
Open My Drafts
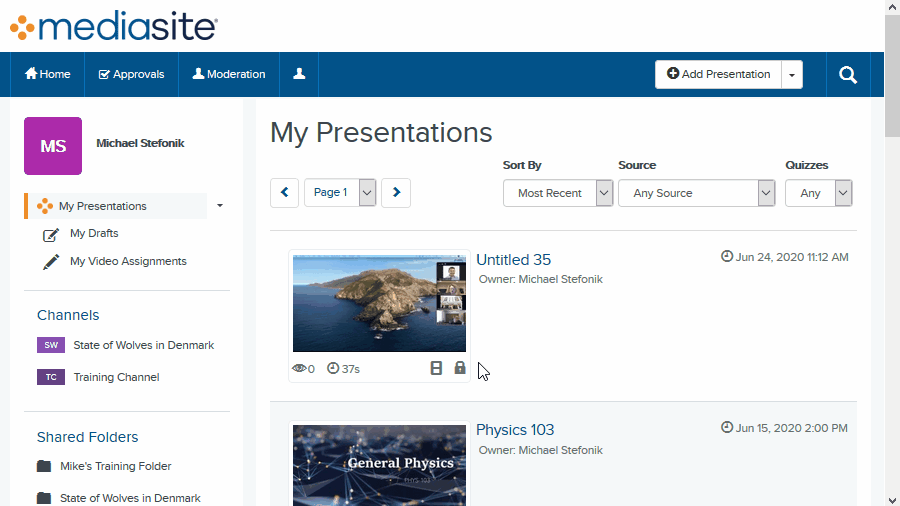point(94,233)
